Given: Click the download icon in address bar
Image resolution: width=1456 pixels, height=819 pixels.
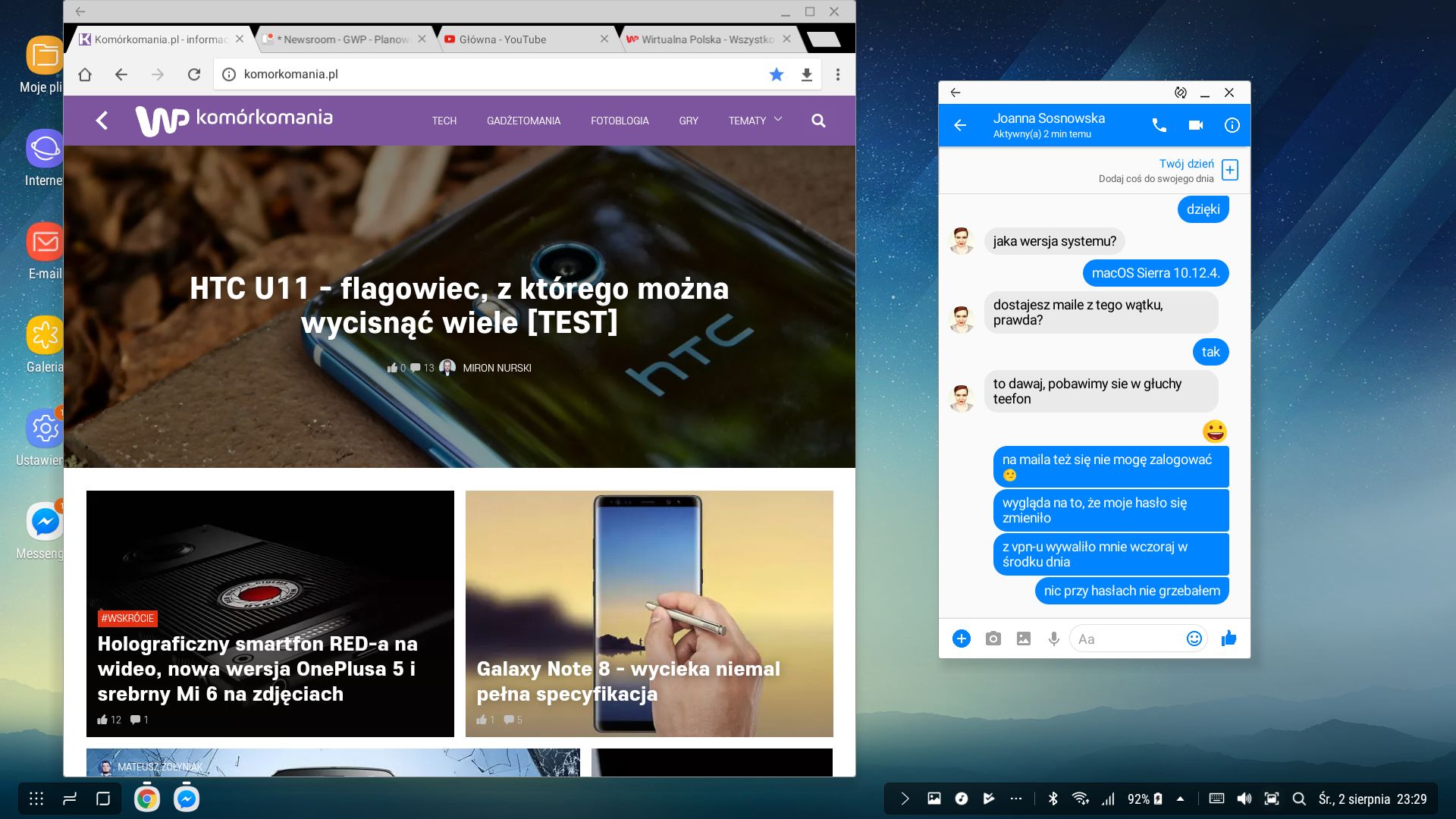Looking at the screenshot, I should 807,74.
